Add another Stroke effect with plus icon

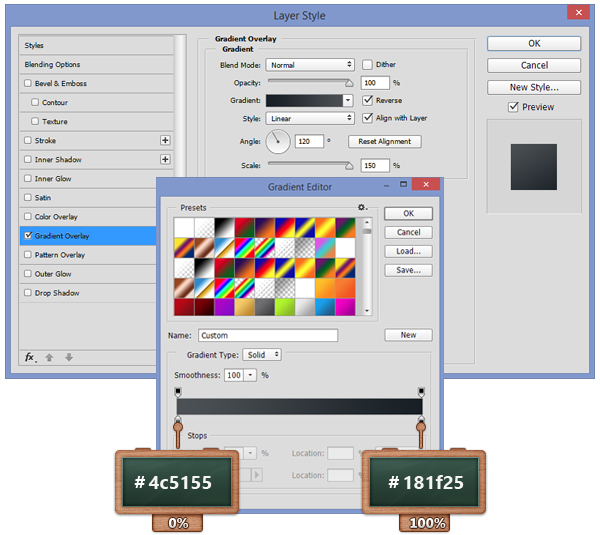point(165,141)
